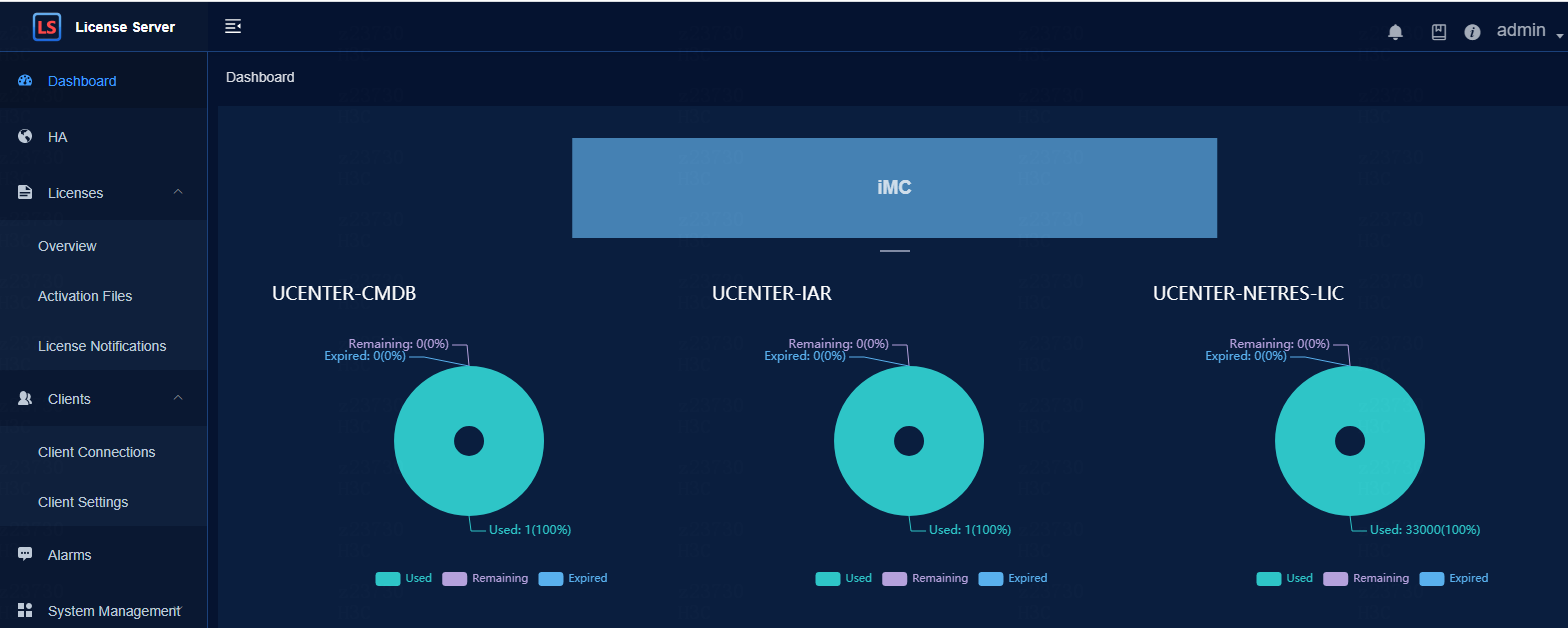
Task: Open Activation Files page
Action: click(x=104, y=296)
